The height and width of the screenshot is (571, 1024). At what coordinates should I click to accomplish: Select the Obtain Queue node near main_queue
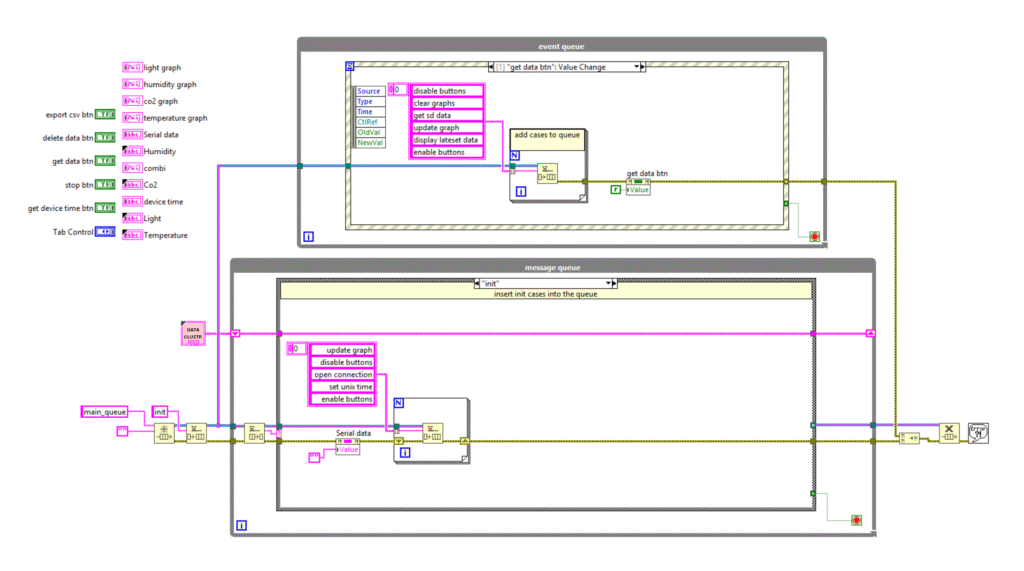tap(163, 433)
